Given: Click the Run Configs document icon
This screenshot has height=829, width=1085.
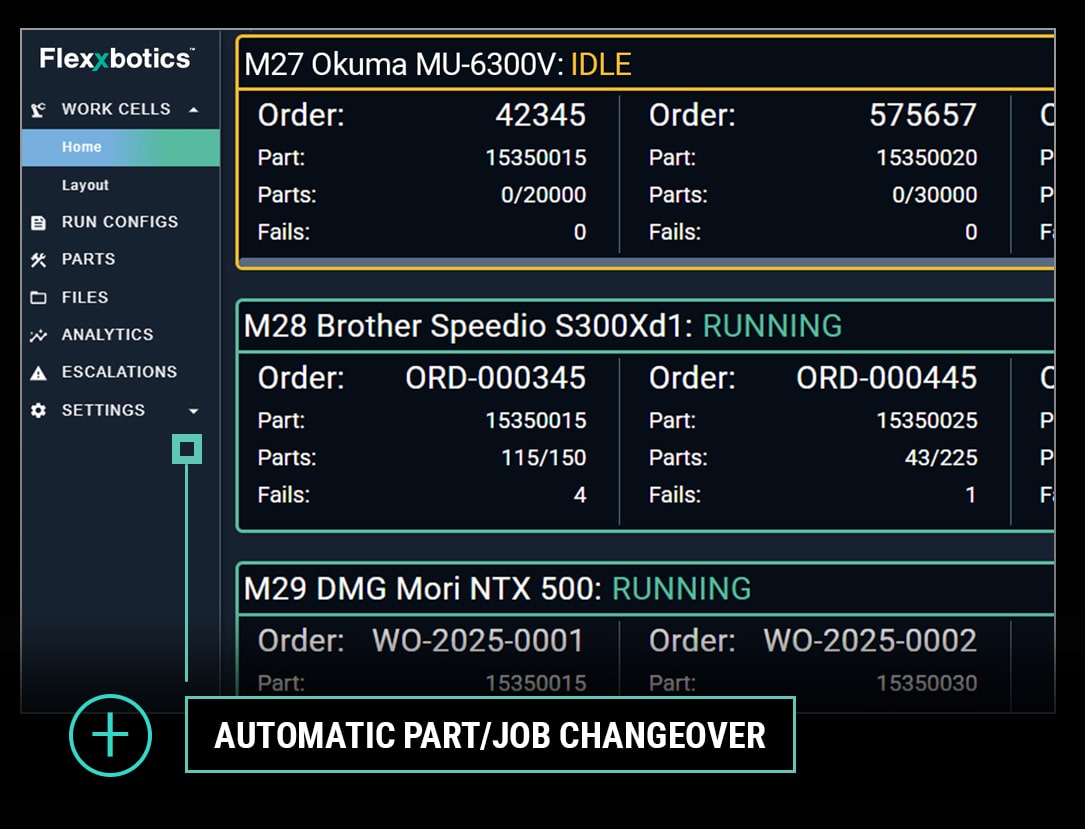Looking at the screenshot, I should [x=39, y=222].
